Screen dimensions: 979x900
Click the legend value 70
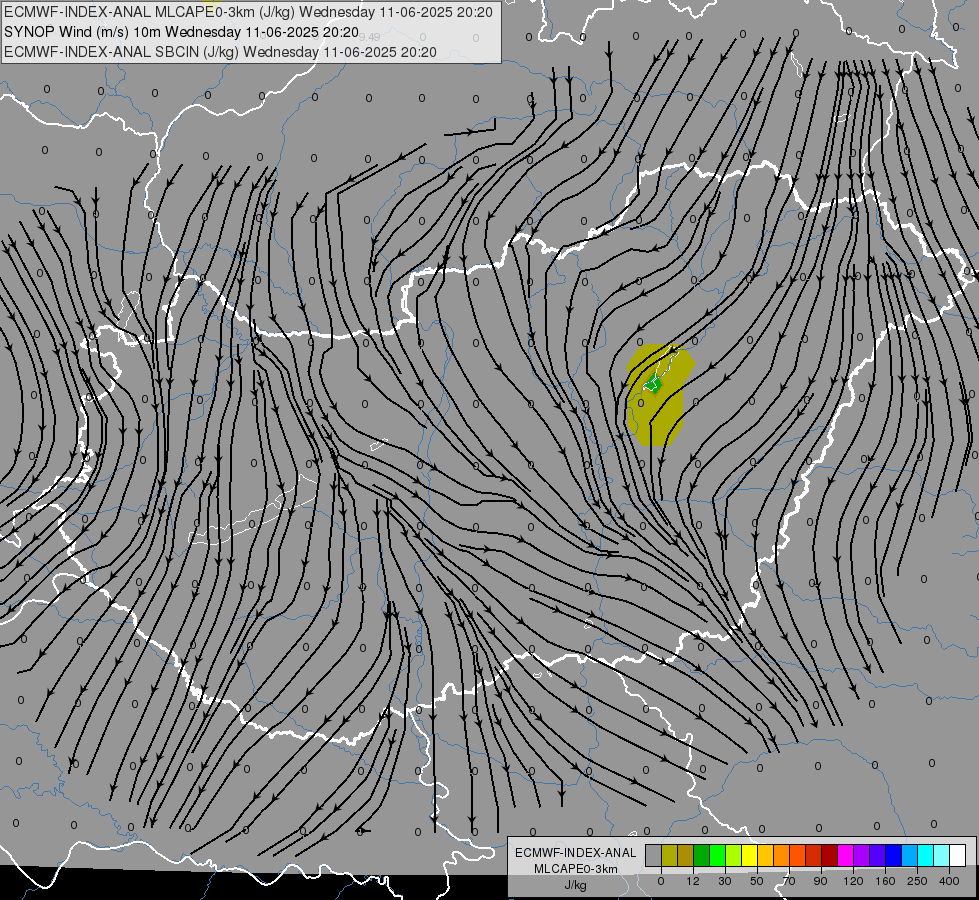(x=789, y=881)
